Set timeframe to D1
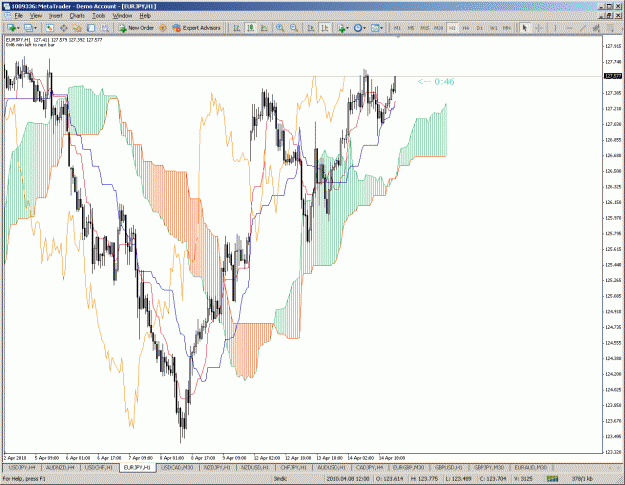Image resolution: width=625 pixels, height=485 pixels. (x=480, y=28)
